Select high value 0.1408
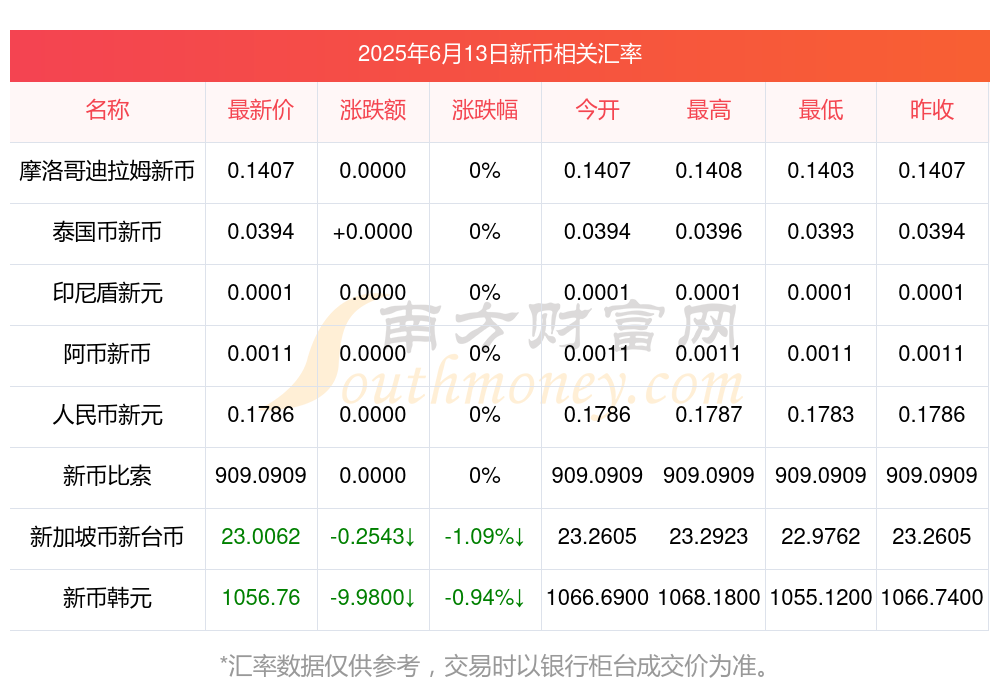 coord(709,170)
